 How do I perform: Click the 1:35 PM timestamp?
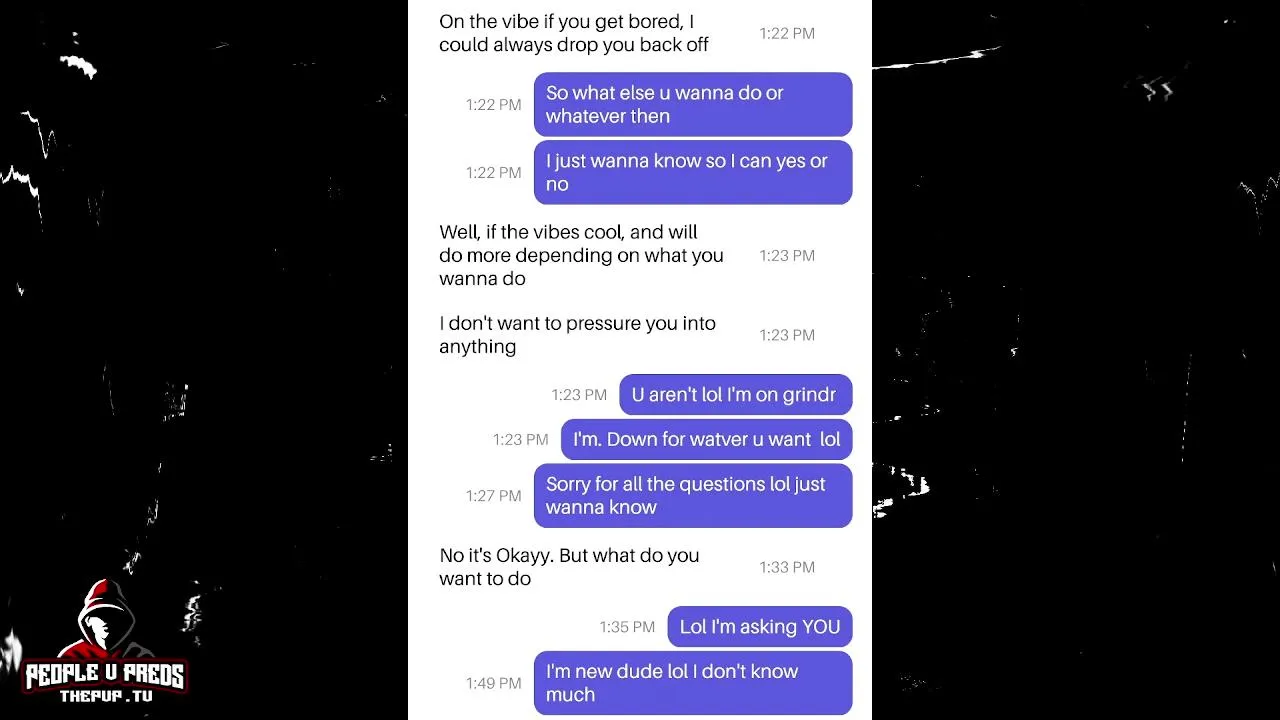point(627,627)
